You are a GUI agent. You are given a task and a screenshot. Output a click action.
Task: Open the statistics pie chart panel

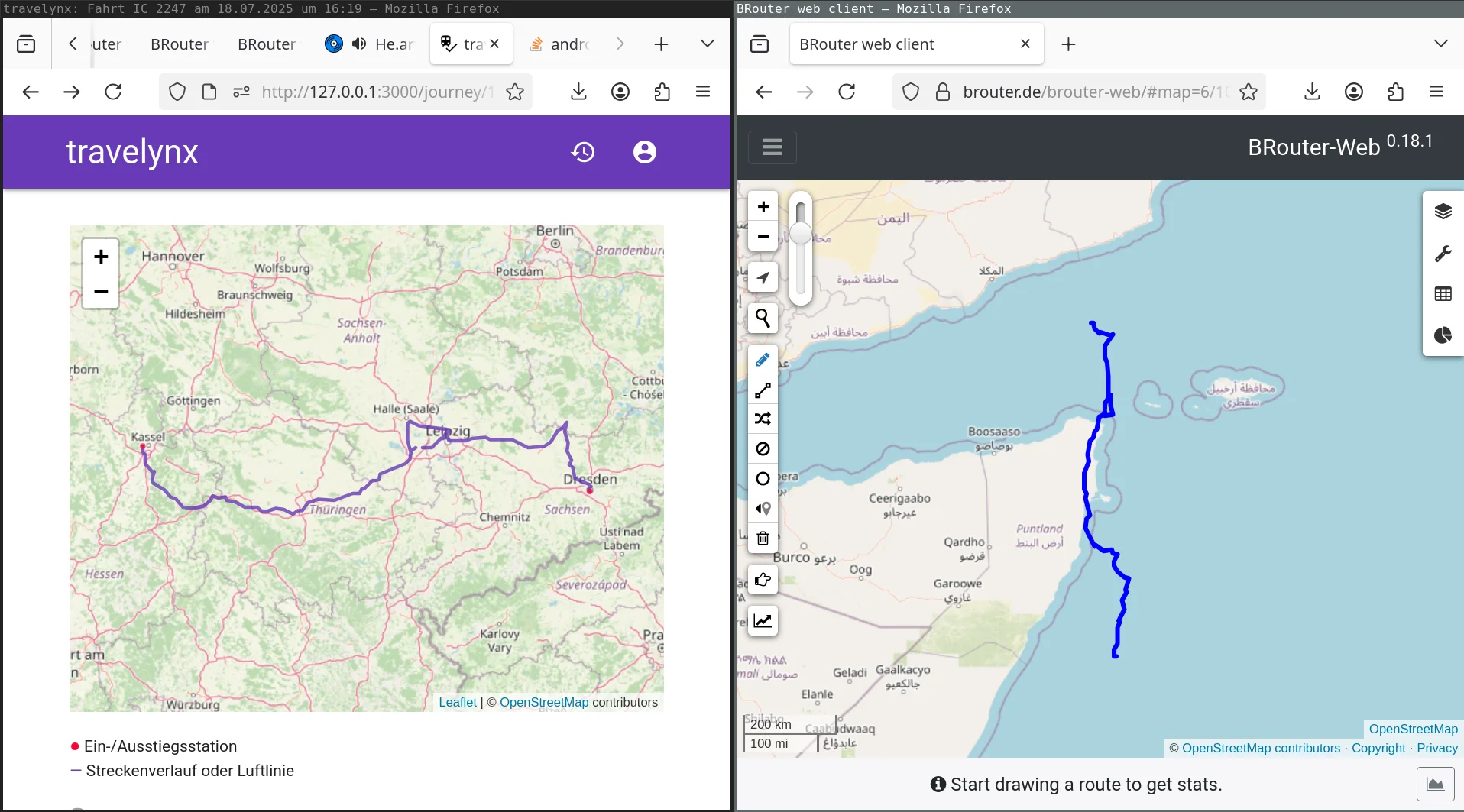(1443, 336)
